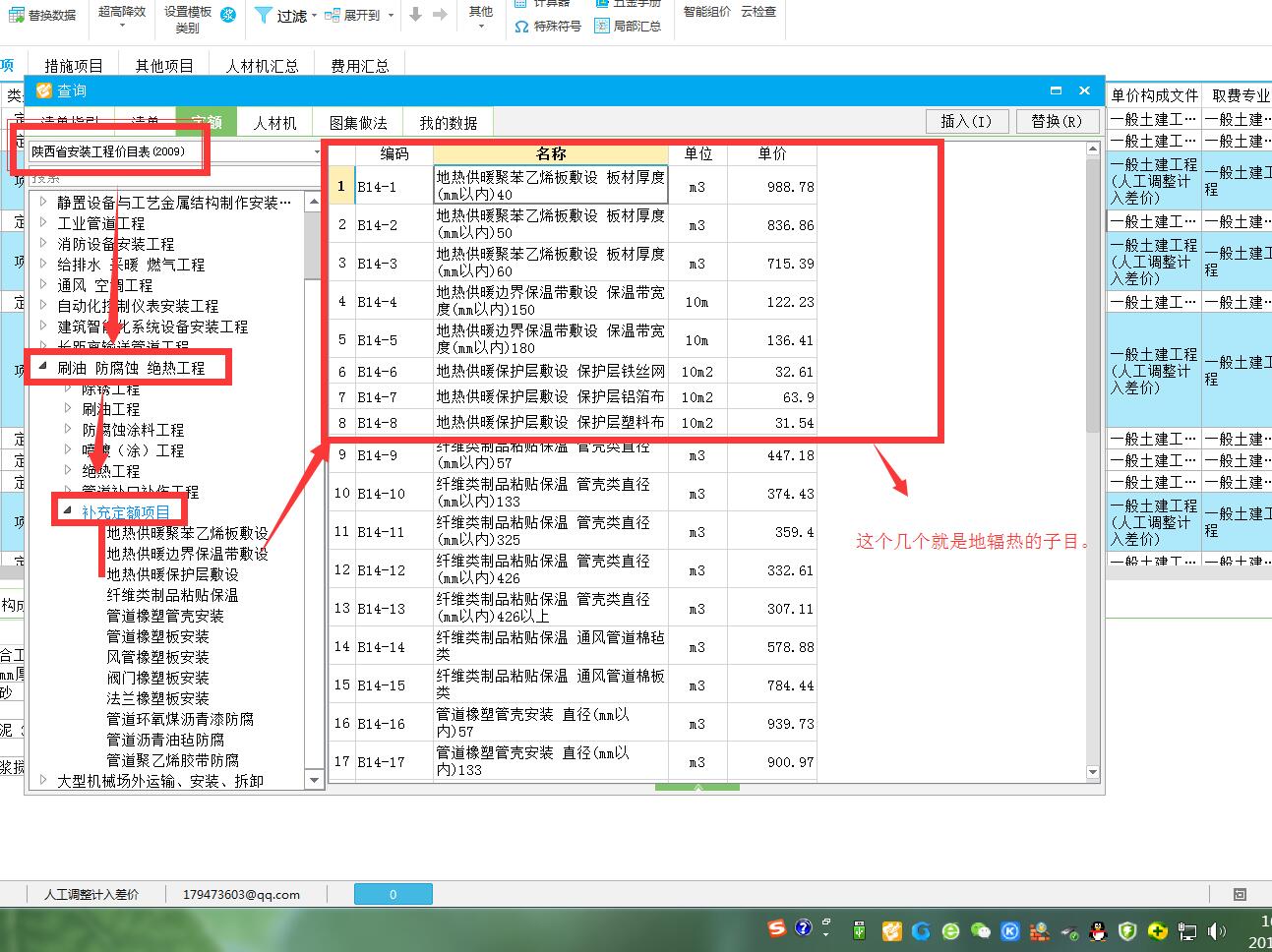1272x952 pixels.
Task: Open the 措施项目 tab
Action: click(74, 66)
